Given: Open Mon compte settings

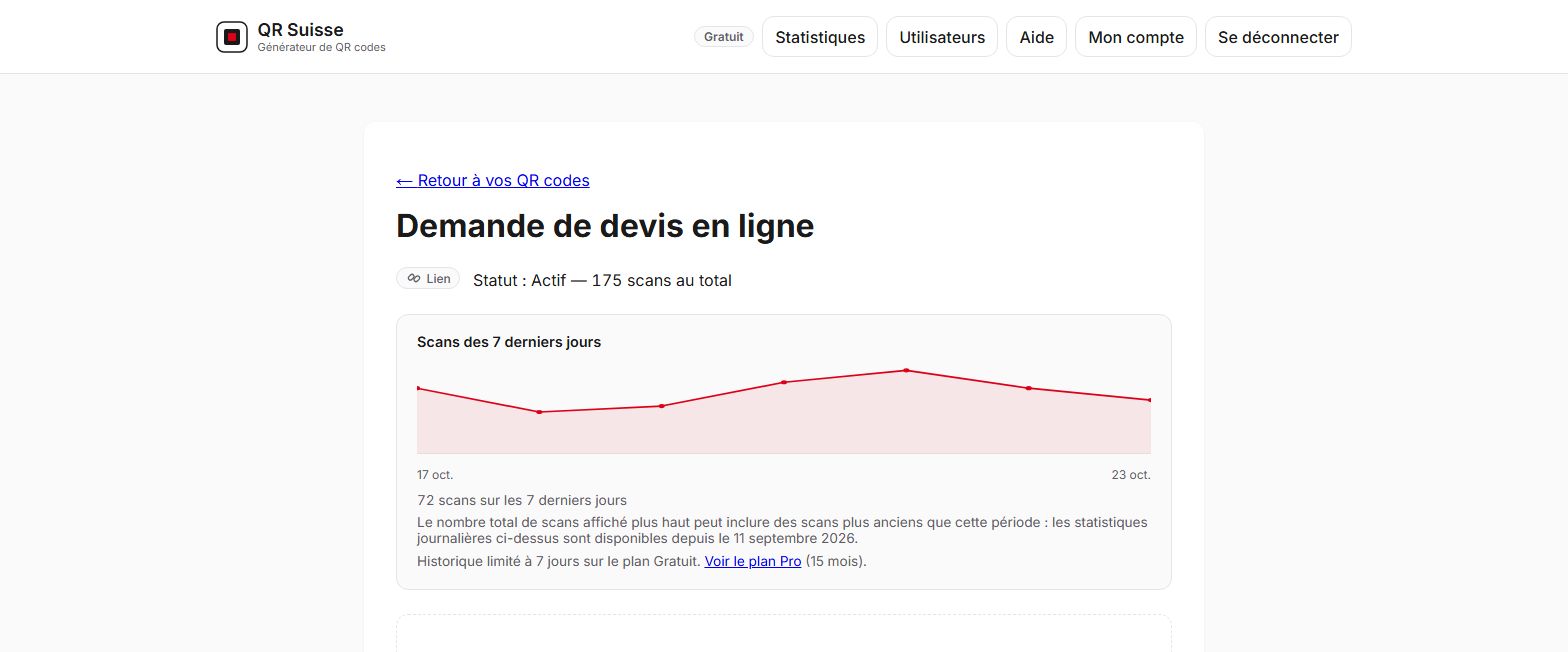Looking at the screenshot, I should [1136, 37].
